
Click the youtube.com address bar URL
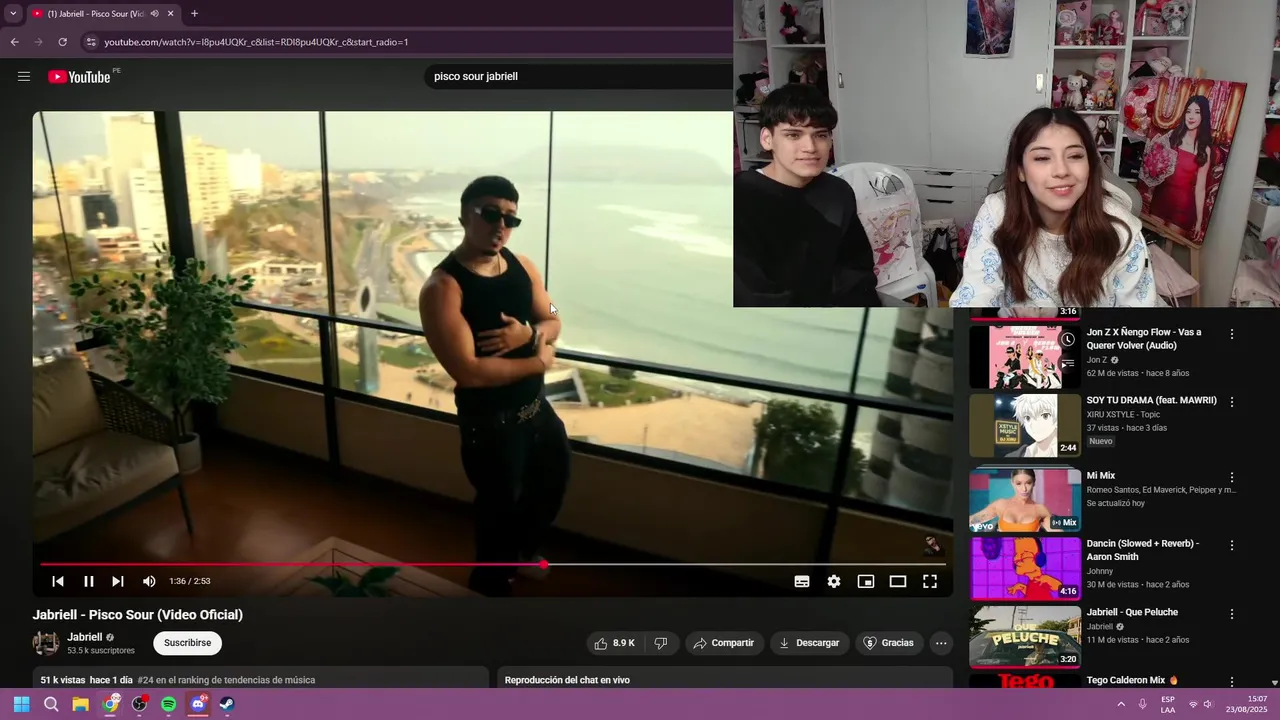click(x=256, y=42)
